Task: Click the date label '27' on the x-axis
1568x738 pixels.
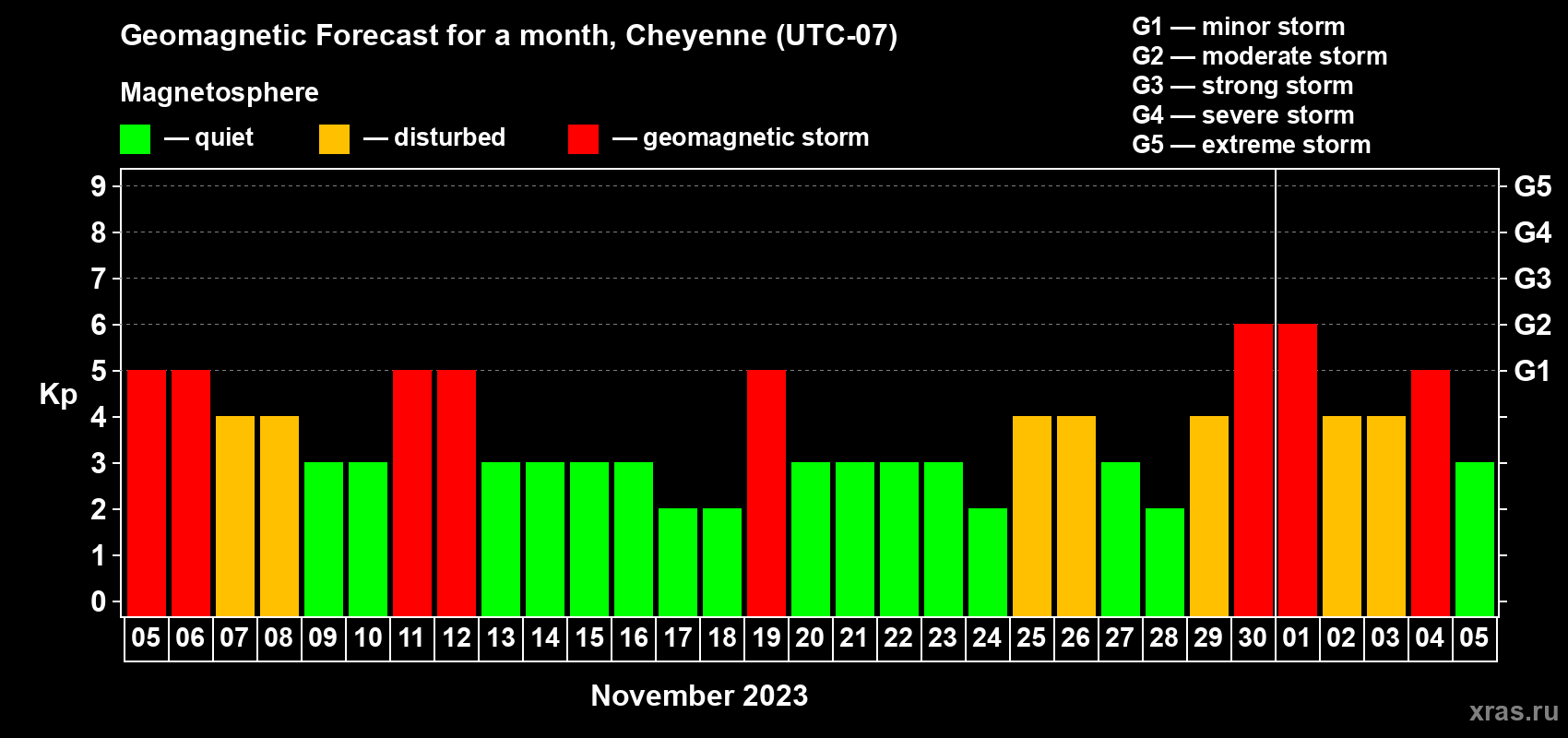Action: pyautogui.click(x=1120, y=637)
